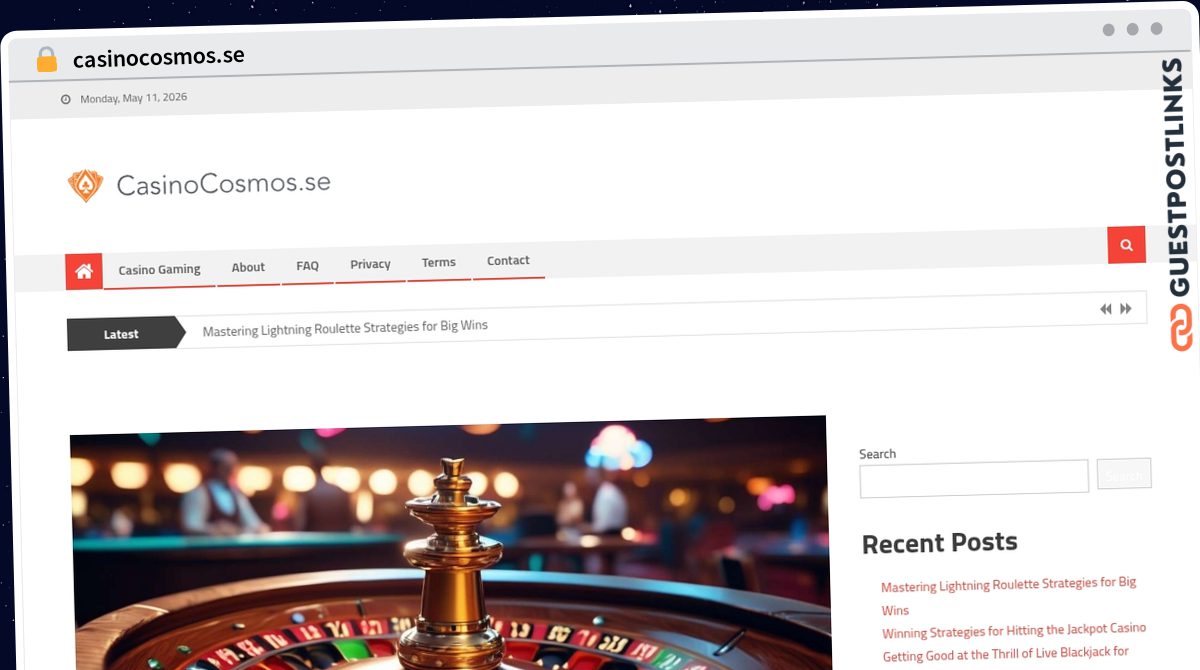1200x670 pixels.
Task: Click the roulette wheel featured image
Action: pos(450,543)
